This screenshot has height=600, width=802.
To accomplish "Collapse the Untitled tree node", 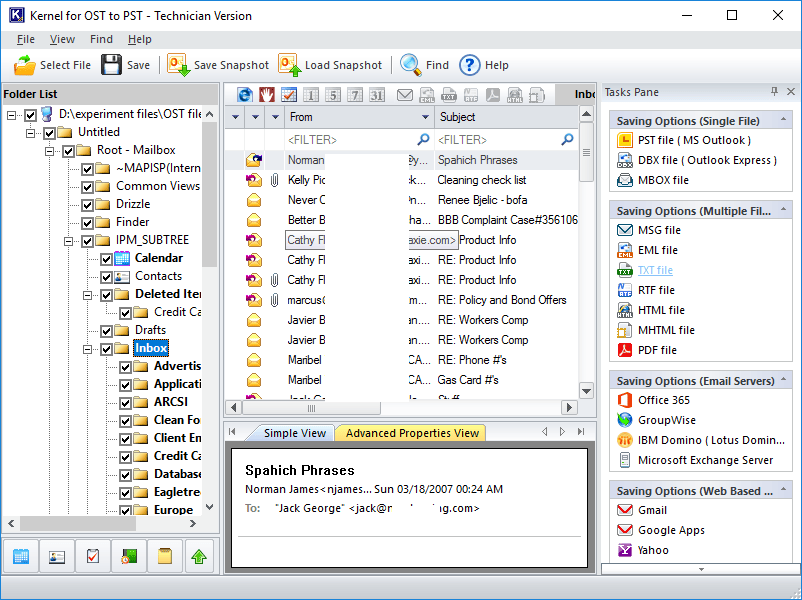I will pos(30,133).
